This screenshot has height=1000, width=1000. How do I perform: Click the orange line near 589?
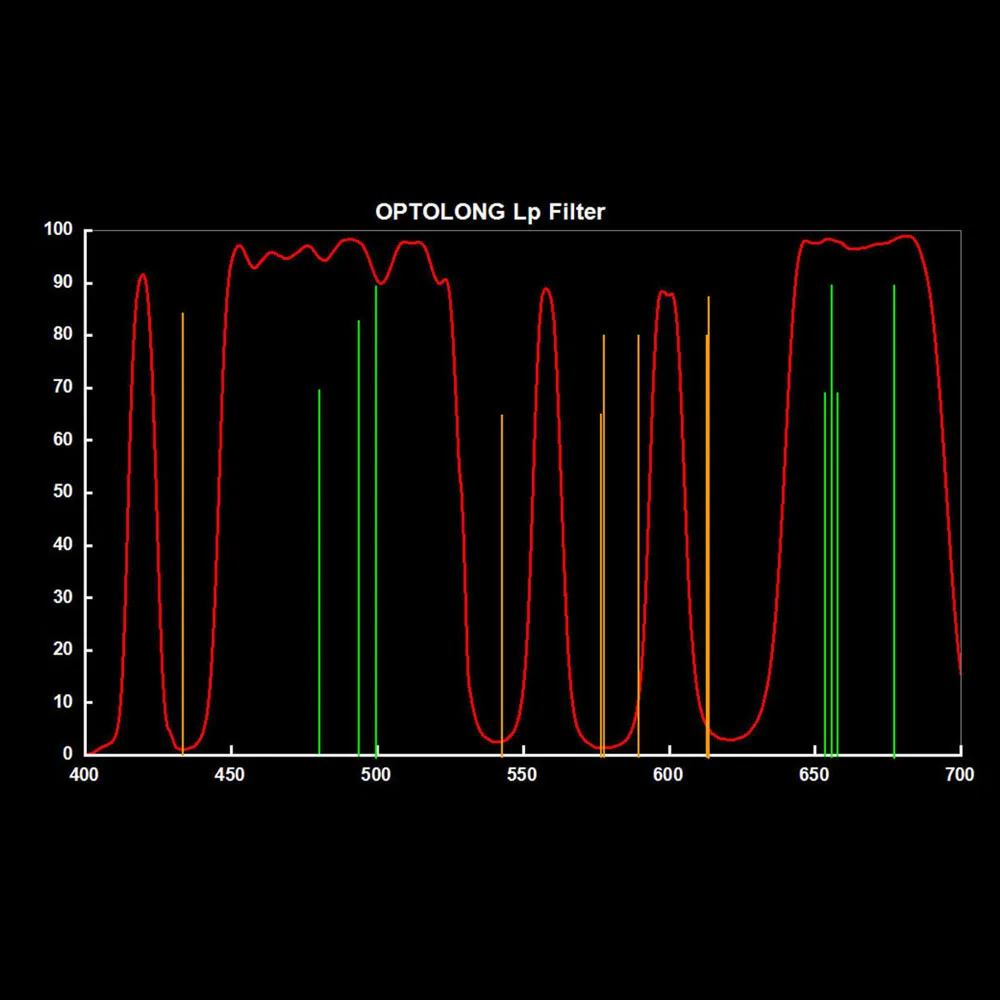point(638,546)
